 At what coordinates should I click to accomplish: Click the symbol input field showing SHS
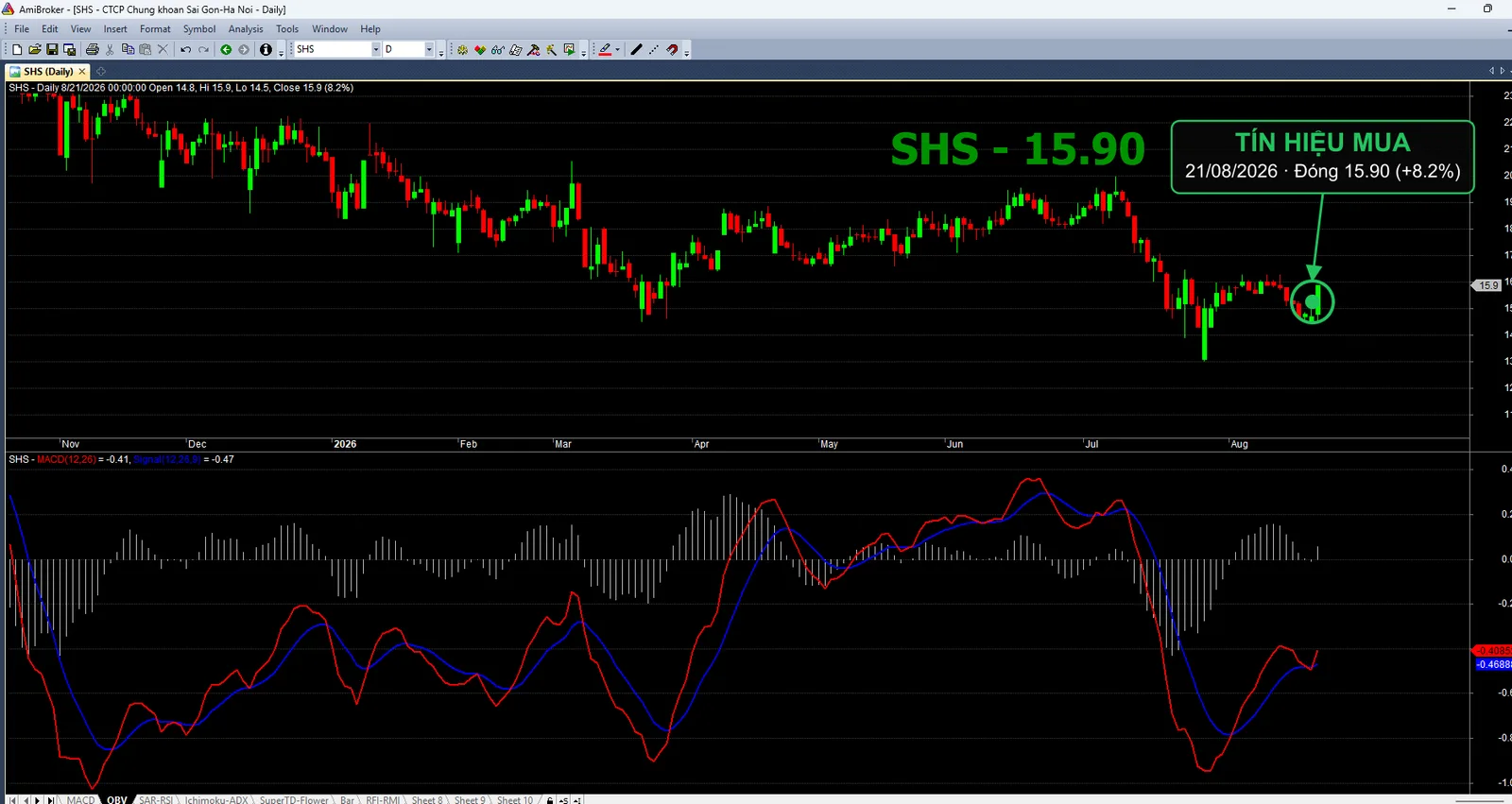(x=332, y=49)
